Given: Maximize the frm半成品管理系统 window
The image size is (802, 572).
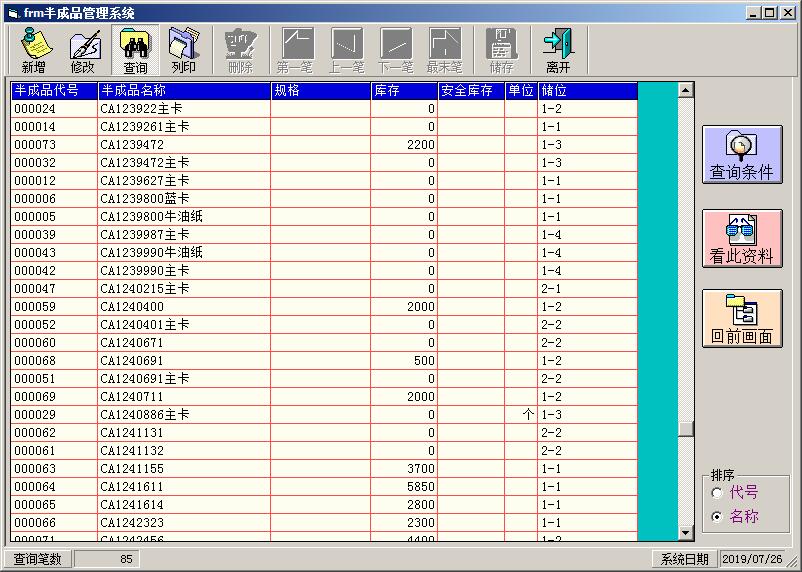Looking at the screenshot, I should [769, 13].
